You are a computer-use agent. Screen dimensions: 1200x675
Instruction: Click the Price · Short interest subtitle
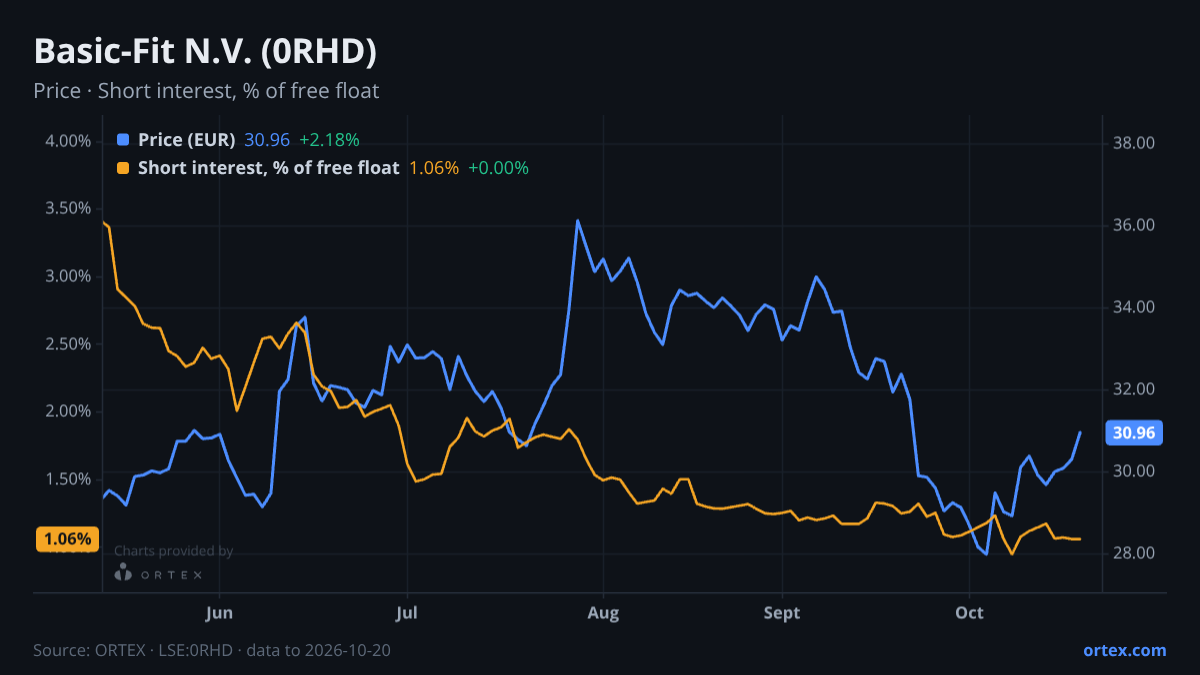coord(206,91)
